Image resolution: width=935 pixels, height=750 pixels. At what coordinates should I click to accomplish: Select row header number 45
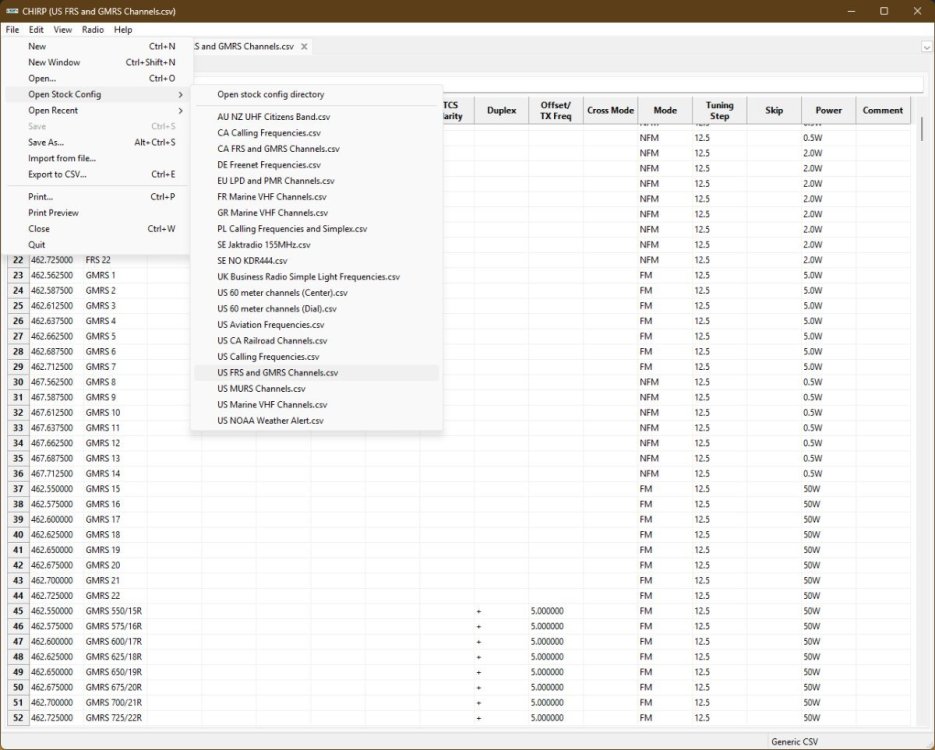tap(18, 611)
